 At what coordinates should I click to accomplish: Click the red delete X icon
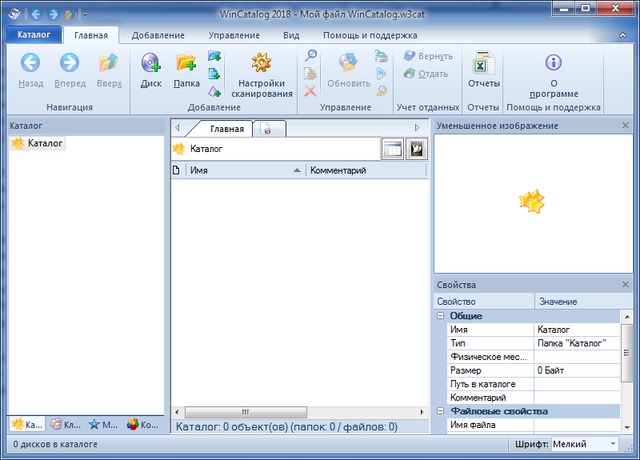pyautogui.click(x=311, y=91)
